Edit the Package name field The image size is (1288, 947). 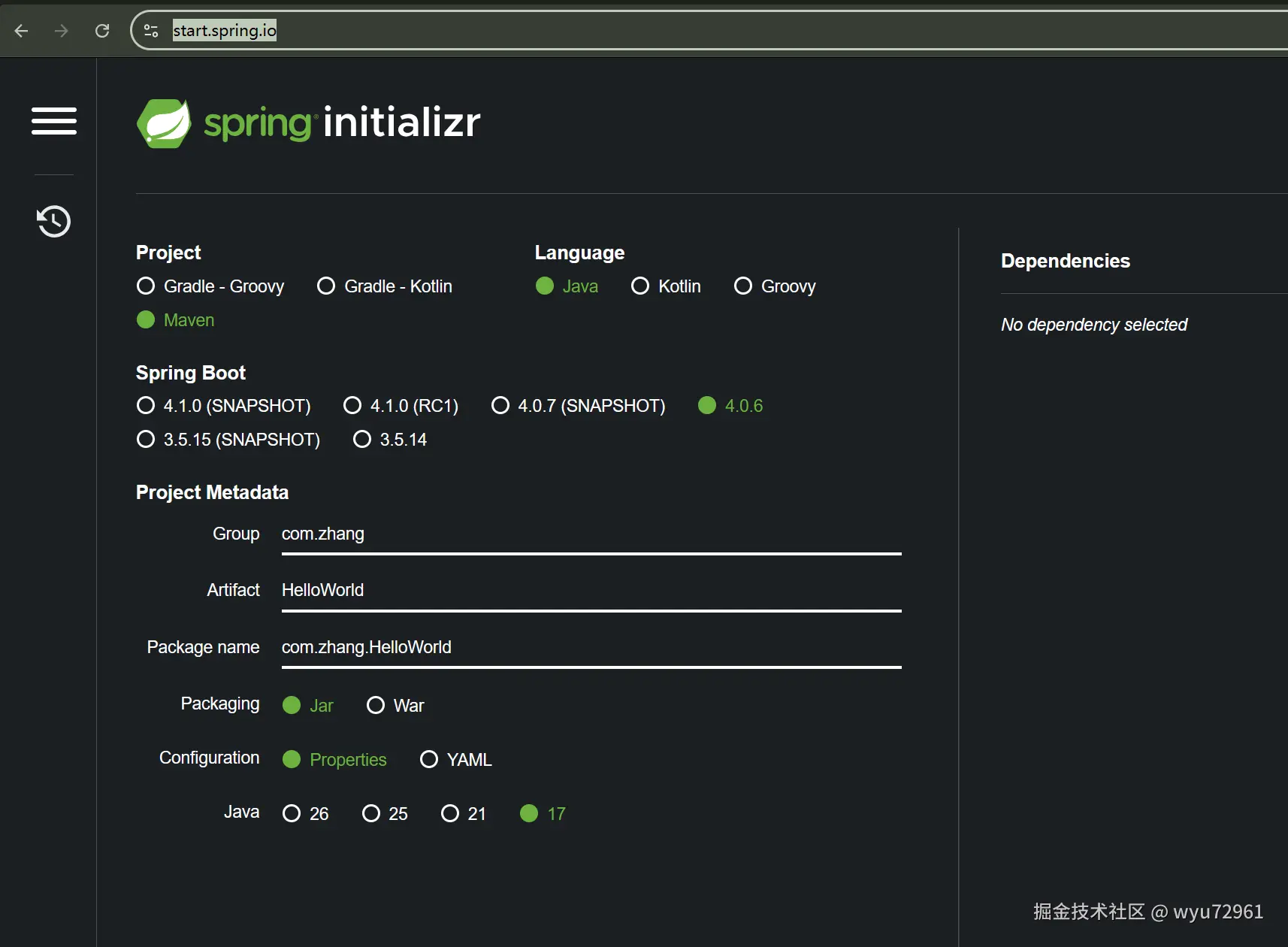(591, 648)
